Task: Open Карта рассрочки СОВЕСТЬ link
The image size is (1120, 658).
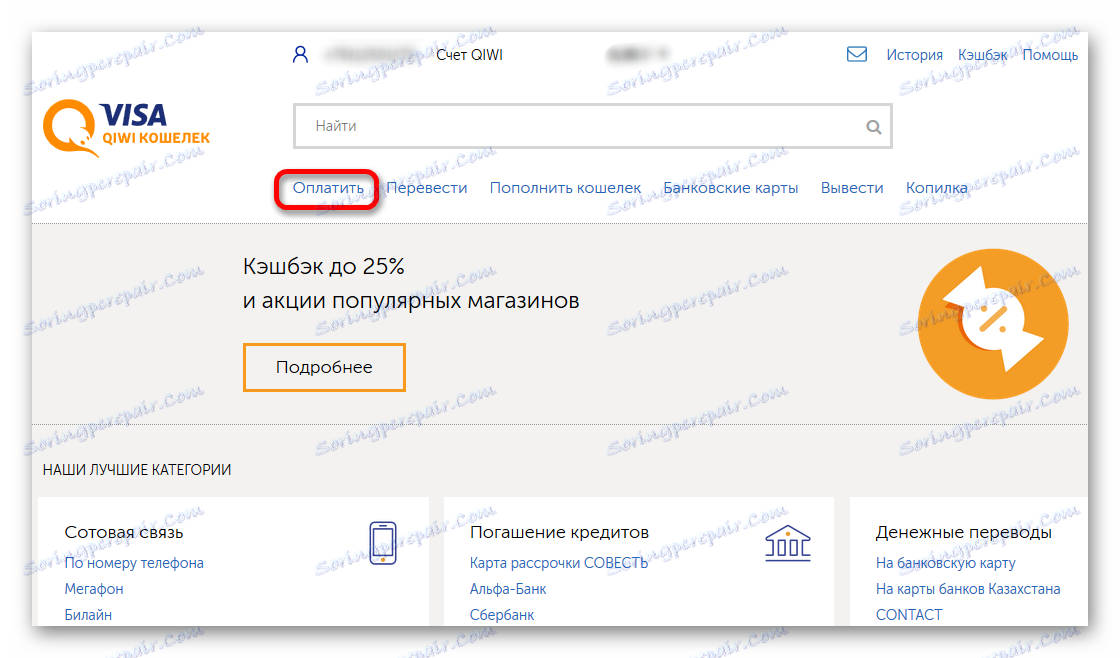Action: 559,563
